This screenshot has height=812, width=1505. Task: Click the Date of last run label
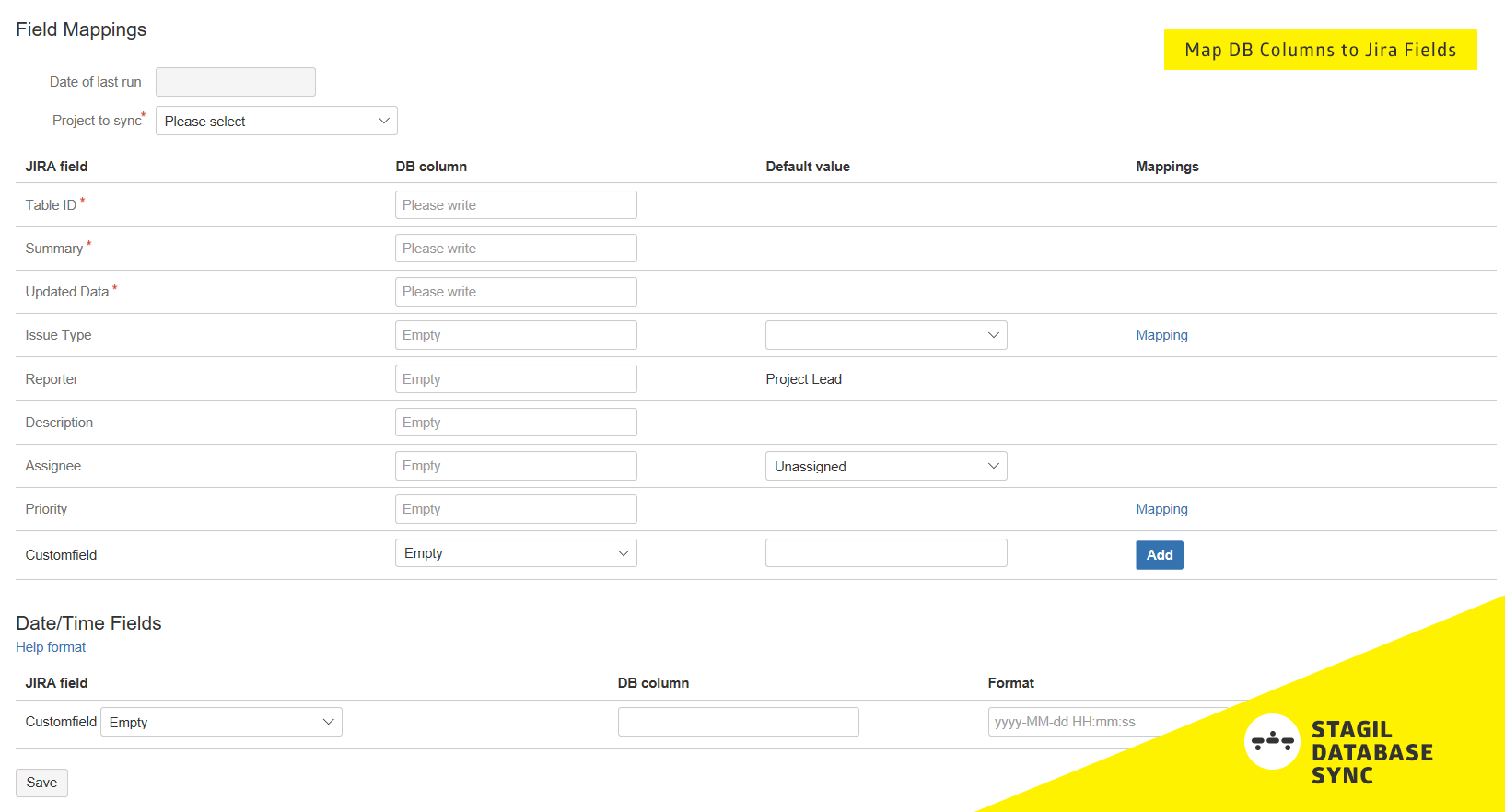pos(96,82)
